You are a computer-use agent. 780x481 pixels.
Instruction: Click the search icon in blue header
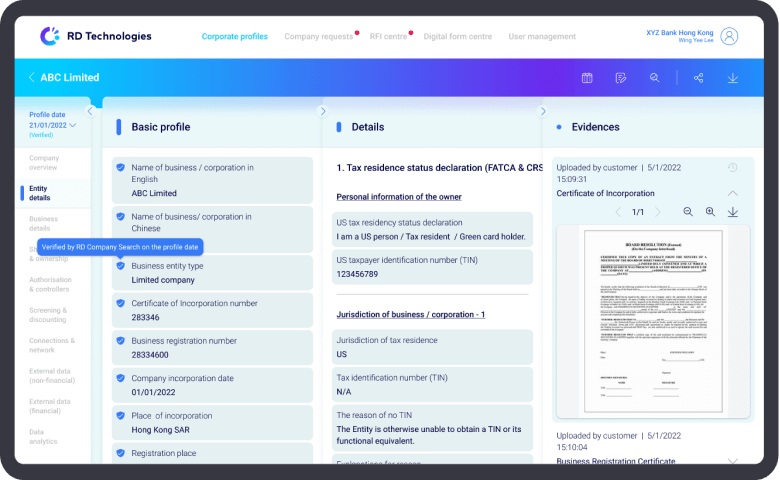(x=654, y=78)
